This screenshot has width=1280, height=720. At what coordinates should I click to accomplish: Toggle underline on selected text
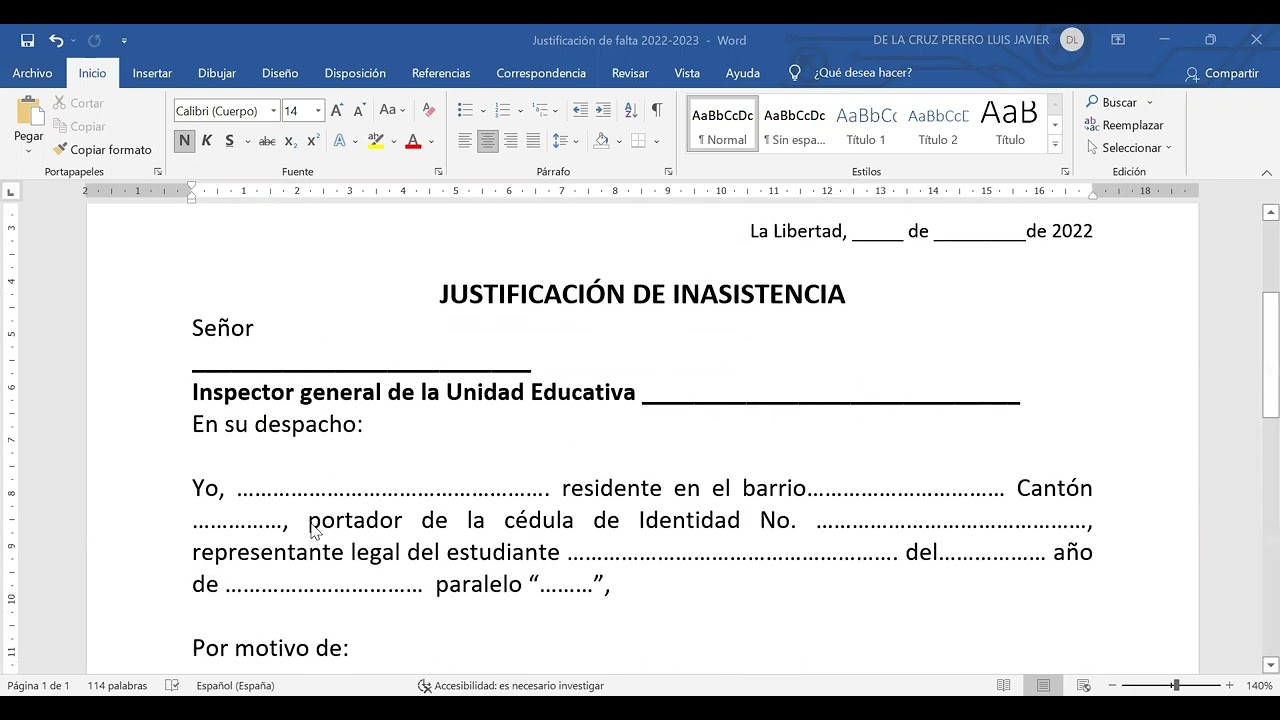tap(227, 140)
